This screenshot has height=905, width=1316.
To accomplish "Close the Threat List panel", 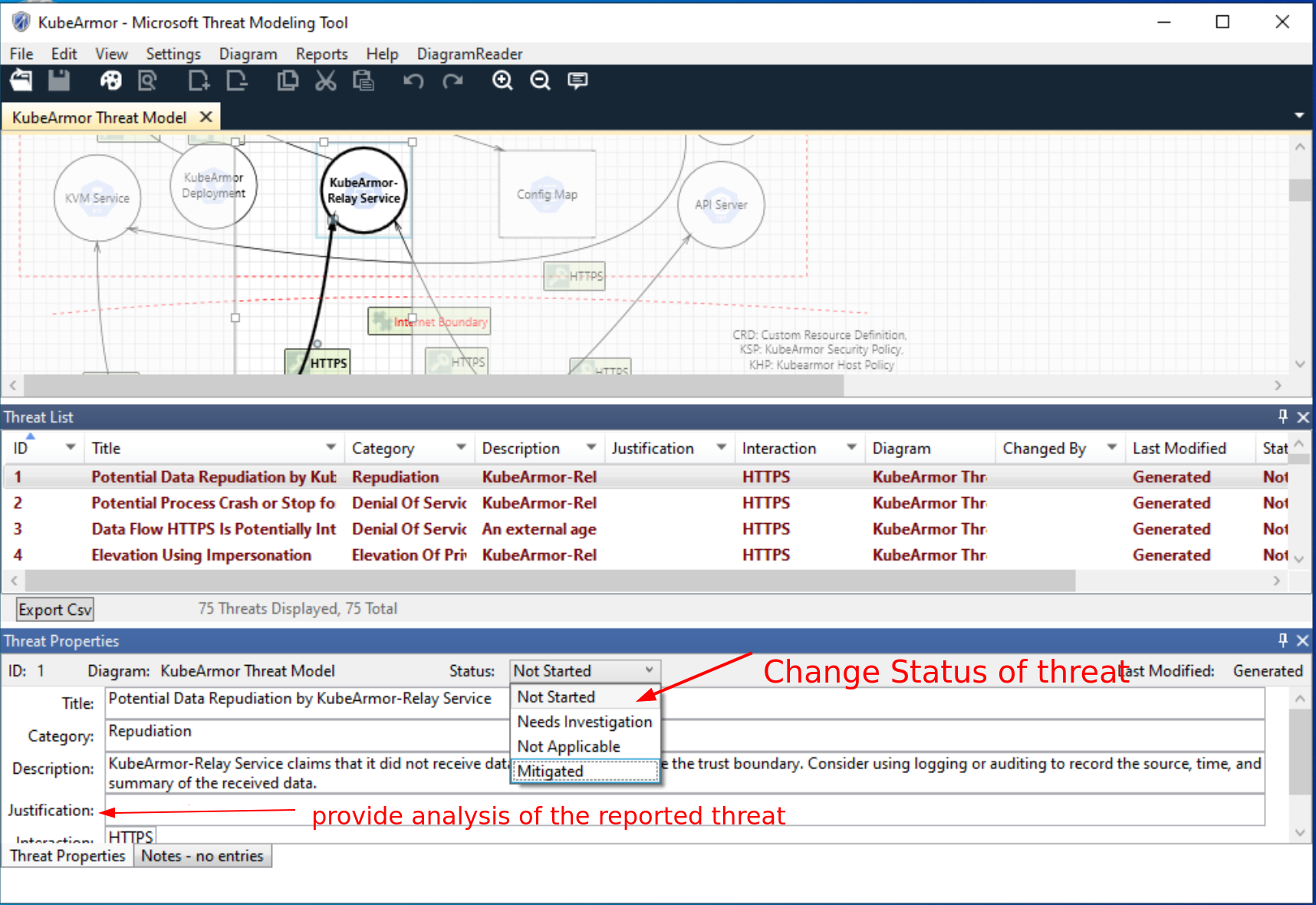I will (x=1302, y=417).
